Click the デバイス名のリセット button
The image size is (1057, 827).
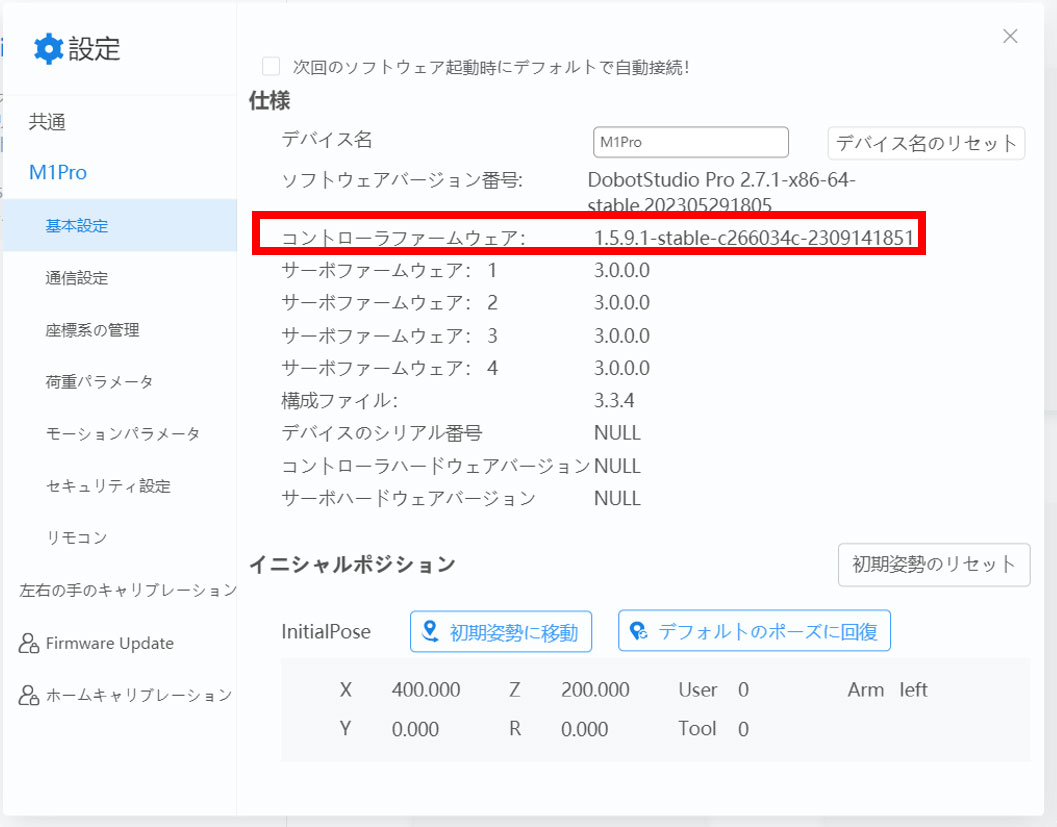tap(926, 143)
